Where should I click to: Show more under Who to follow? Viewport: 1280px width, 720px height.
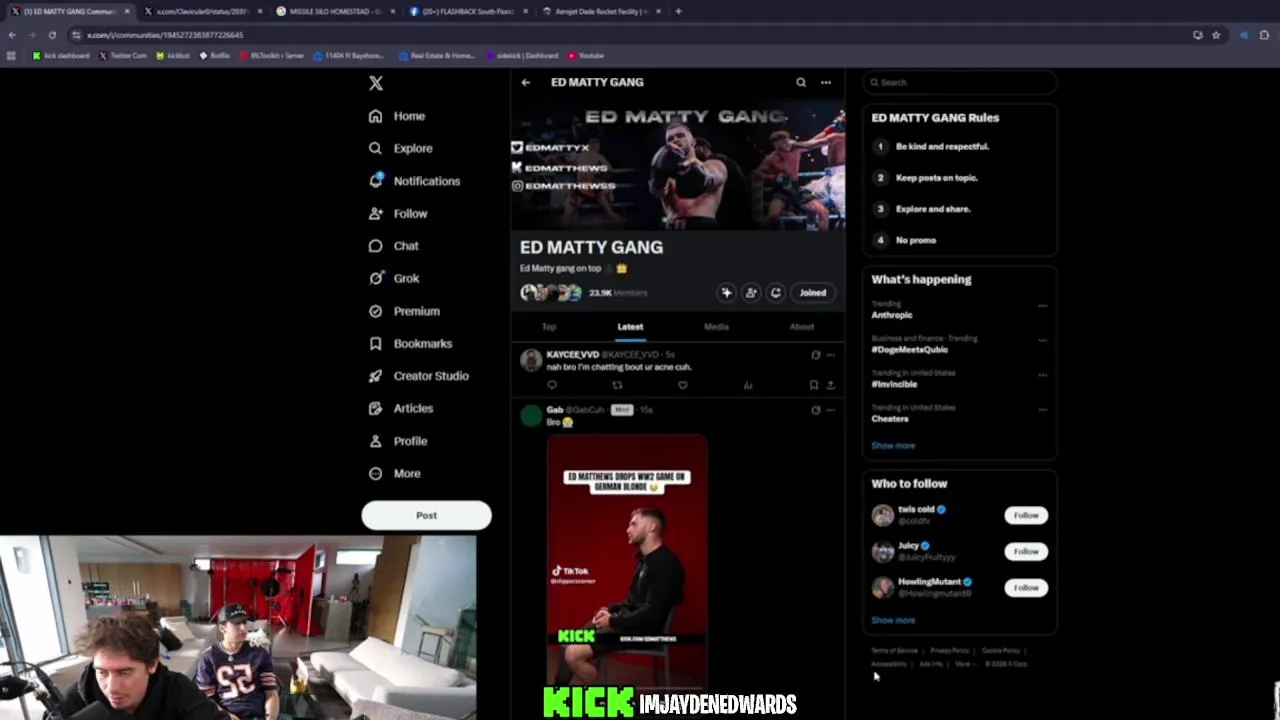tap(893, 620)
